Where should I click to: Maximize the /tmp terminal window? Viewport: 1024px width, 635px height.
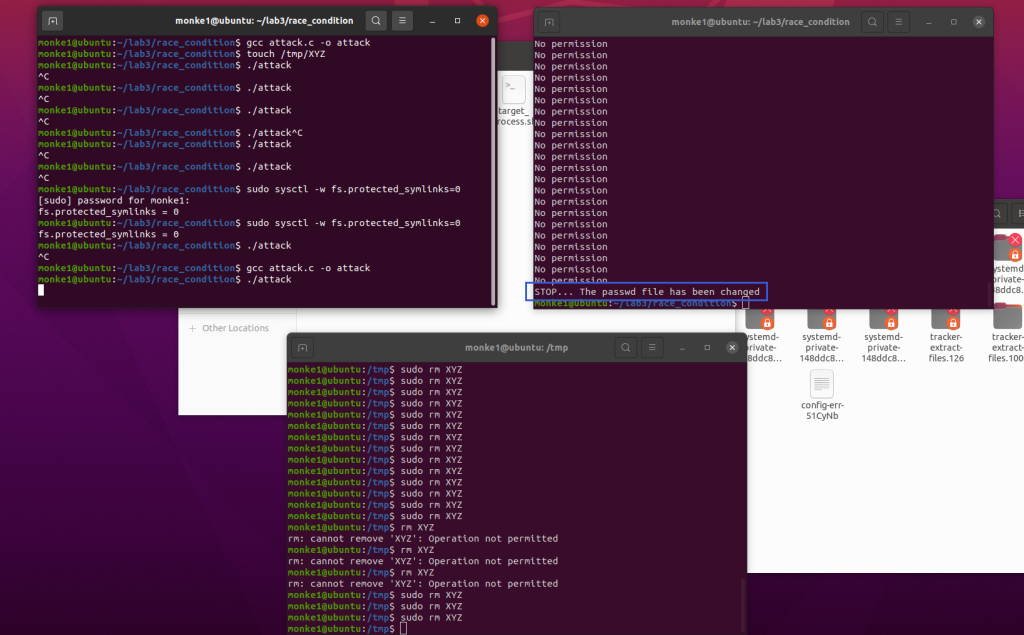tap(707, 348)
